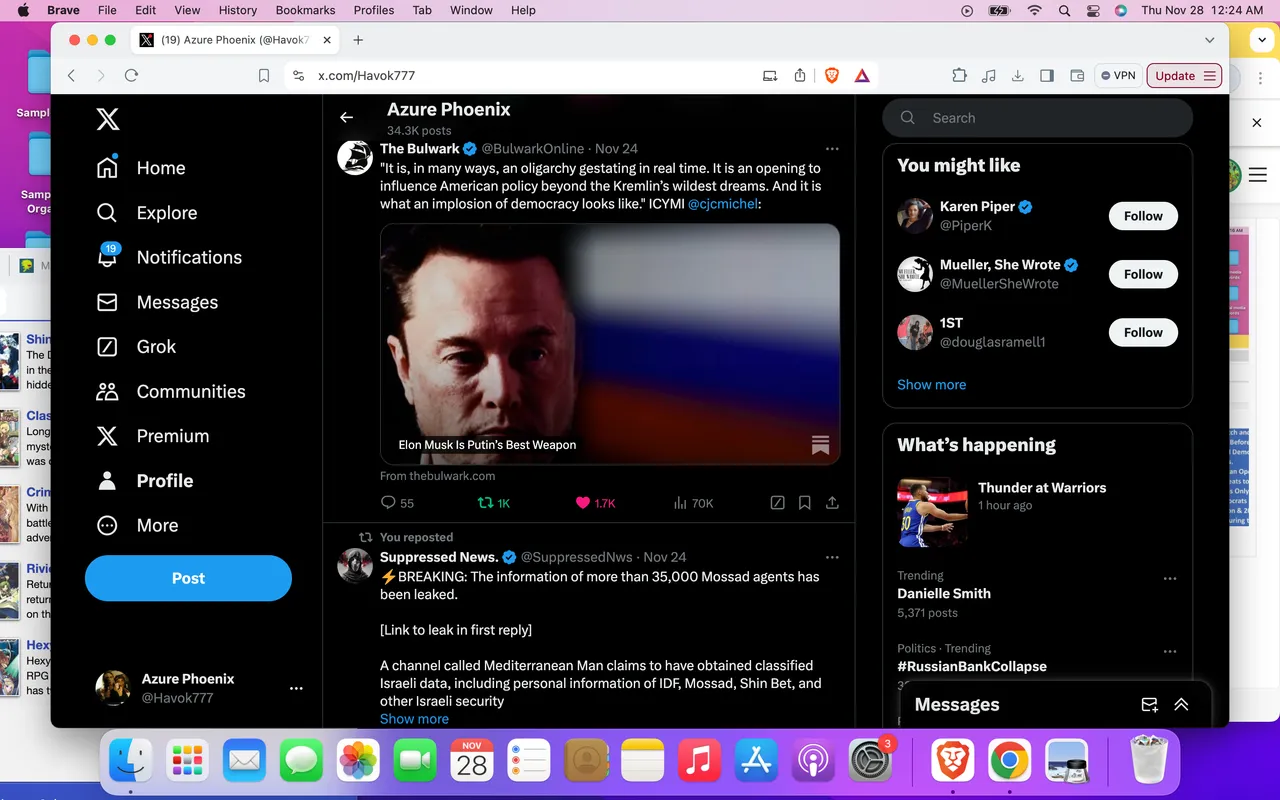Share The Bulwark post

coord(832,503)
